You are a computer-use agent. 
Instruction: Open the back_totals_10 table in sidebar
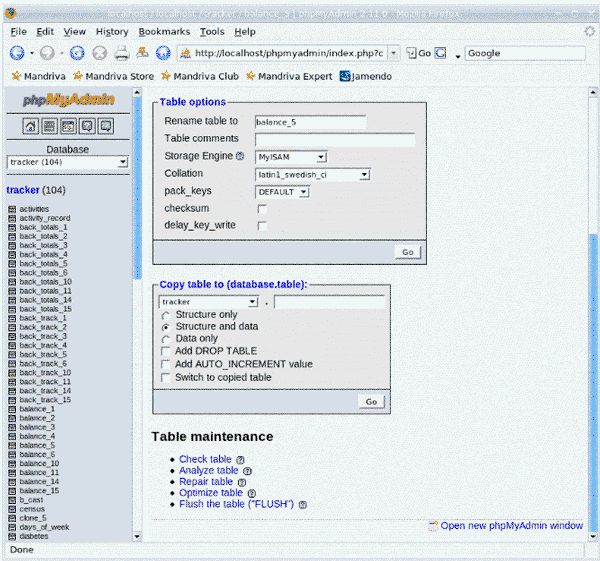[46, 282]
